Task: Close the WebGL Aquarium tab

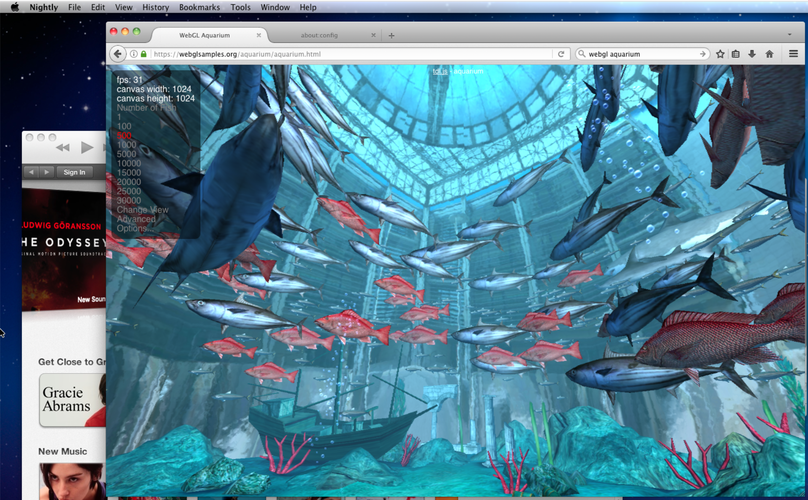Action: tap(259, 35)
